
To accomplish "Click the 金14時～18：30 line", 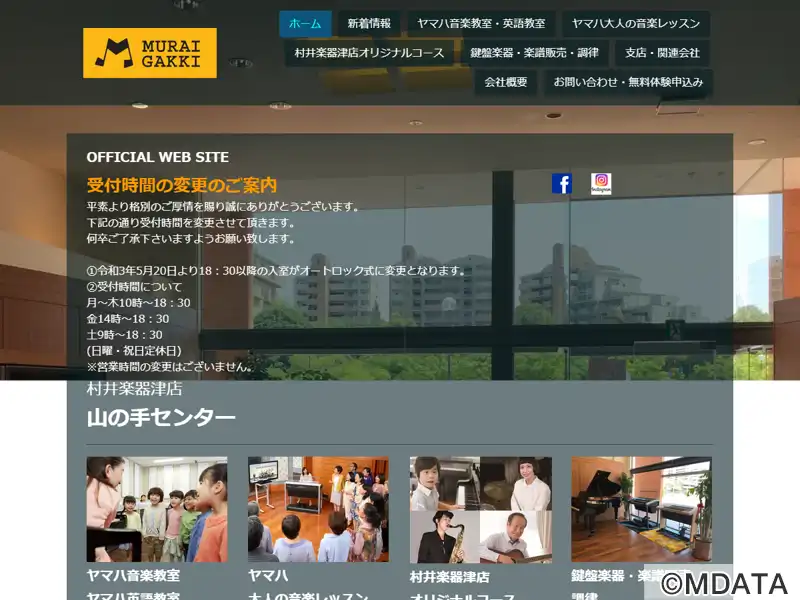I will (x=128, y=319).
